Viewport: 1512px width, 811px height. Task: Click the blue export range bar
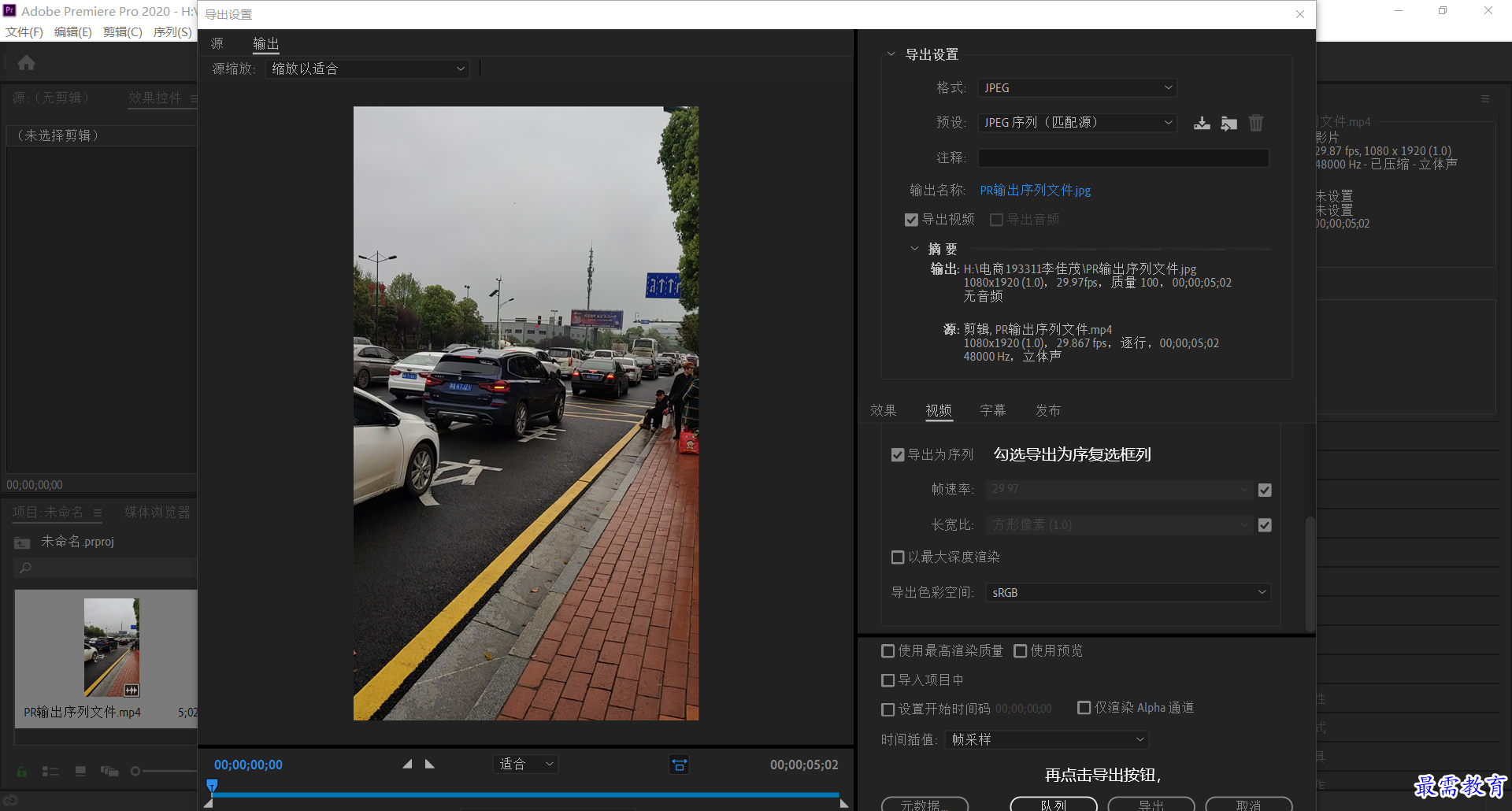click(x=526, y=795)
